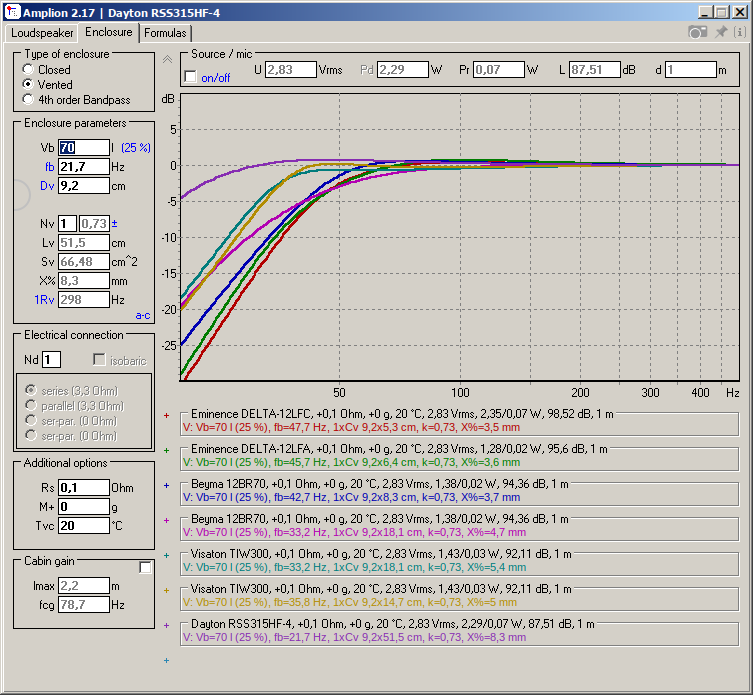
Task: Click the U voltage field in Source / mic
Action: (x=291, y=70)
